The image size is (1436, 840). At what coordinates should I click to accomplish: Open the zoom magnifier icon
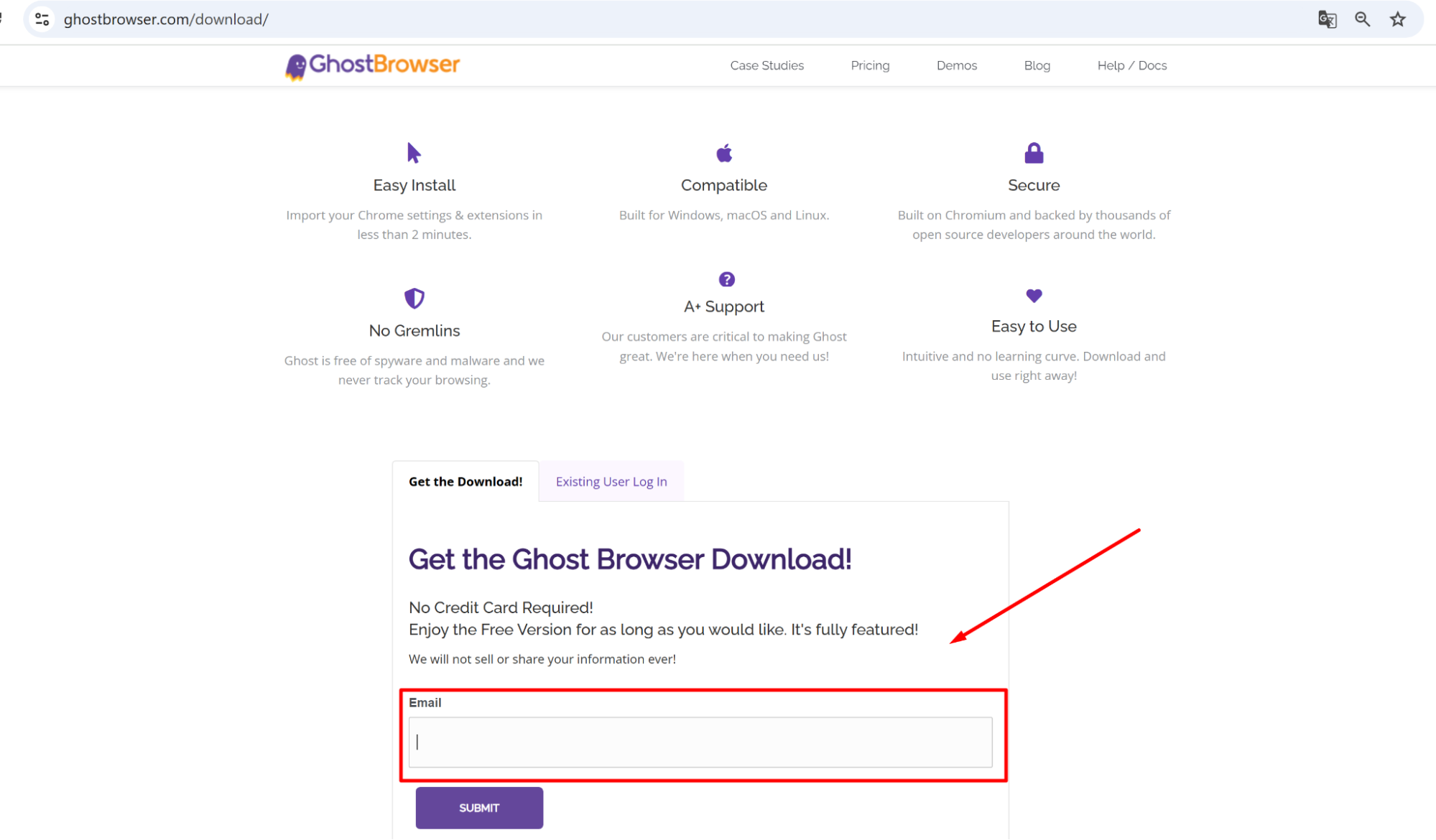point(1362,19)
